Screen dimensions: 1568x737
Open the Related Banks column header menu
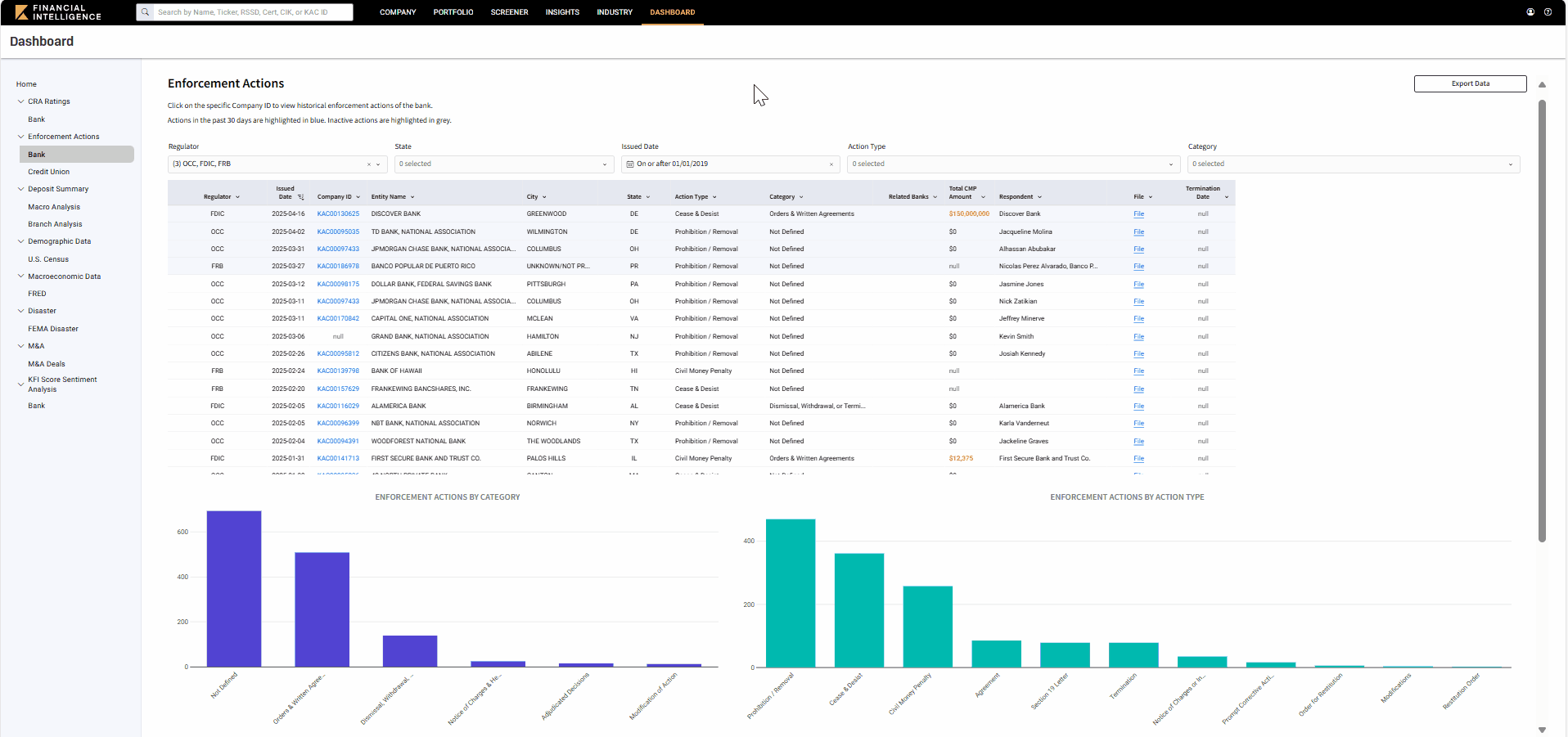click(x=935, y=197)
